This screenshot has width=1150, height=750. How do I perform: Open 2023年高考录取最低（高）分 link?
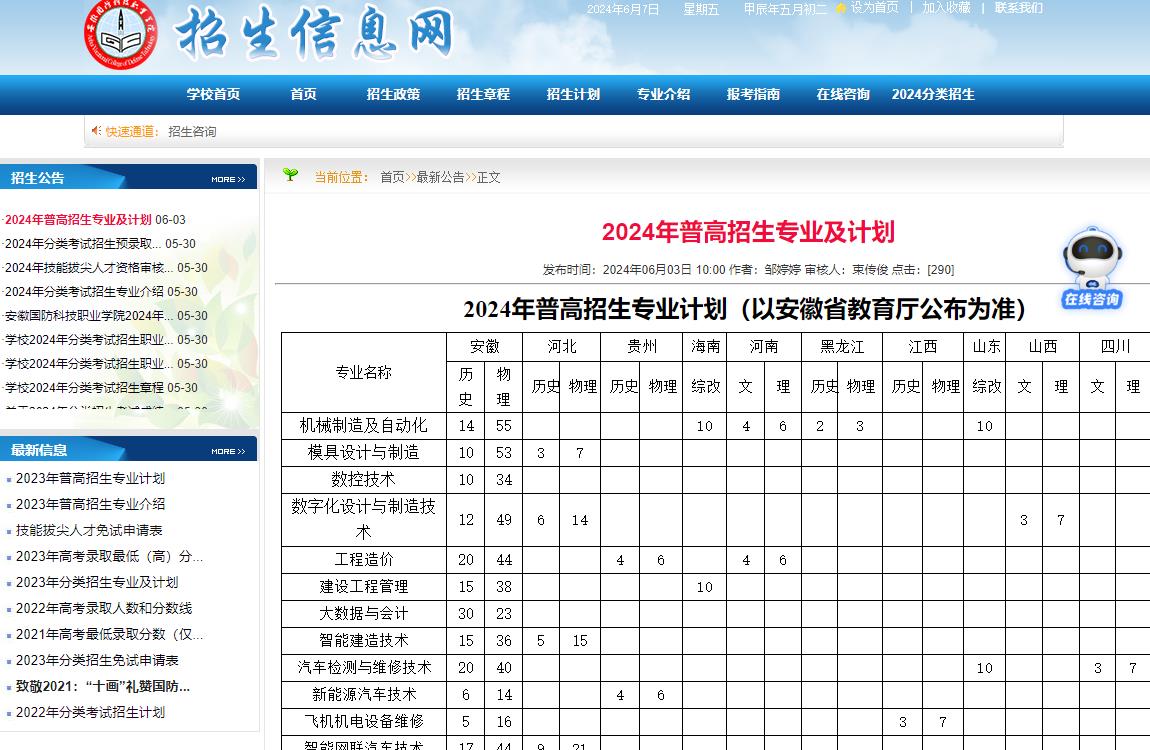(x=109, y=556)
